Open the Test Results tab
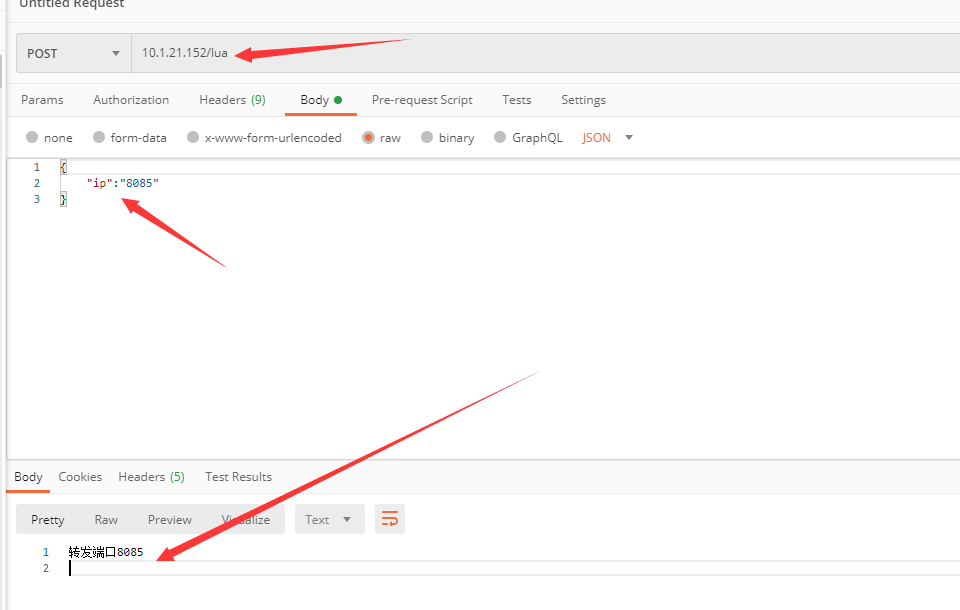This screenshot has height=610, width=960. (x=238, y=476)
